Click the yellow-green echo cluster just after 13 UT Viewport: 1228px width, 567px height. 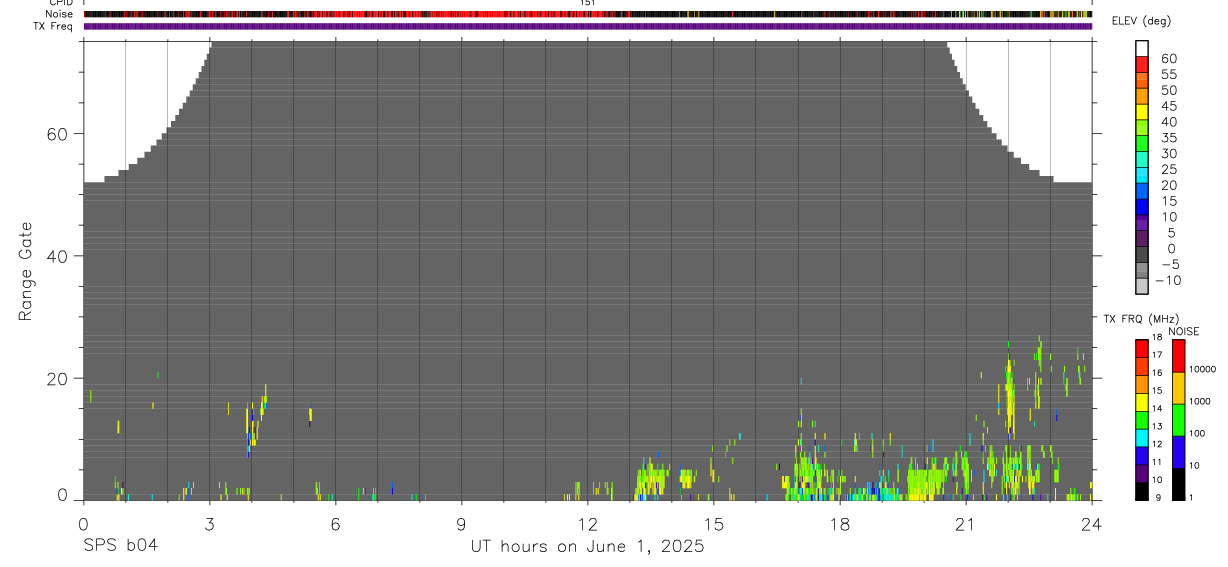tap(651, 478)
